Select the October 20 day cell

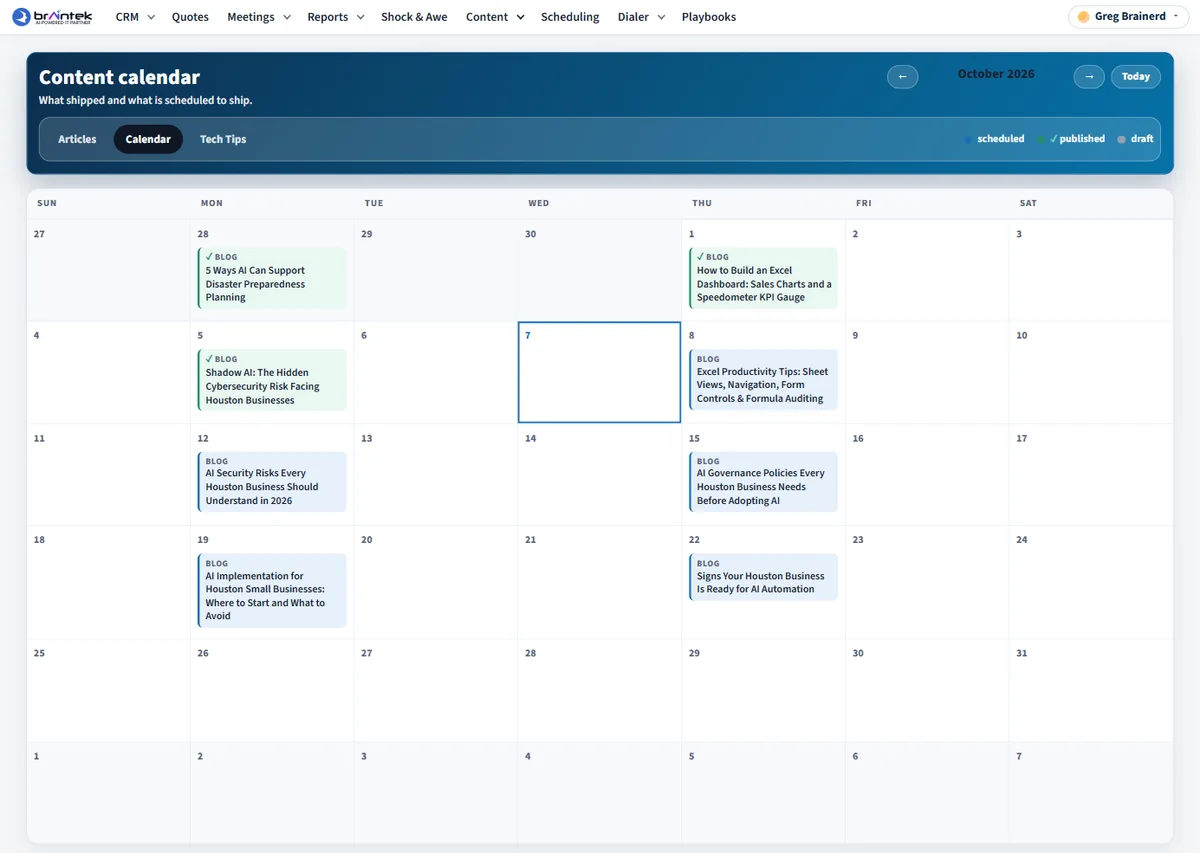435,583
